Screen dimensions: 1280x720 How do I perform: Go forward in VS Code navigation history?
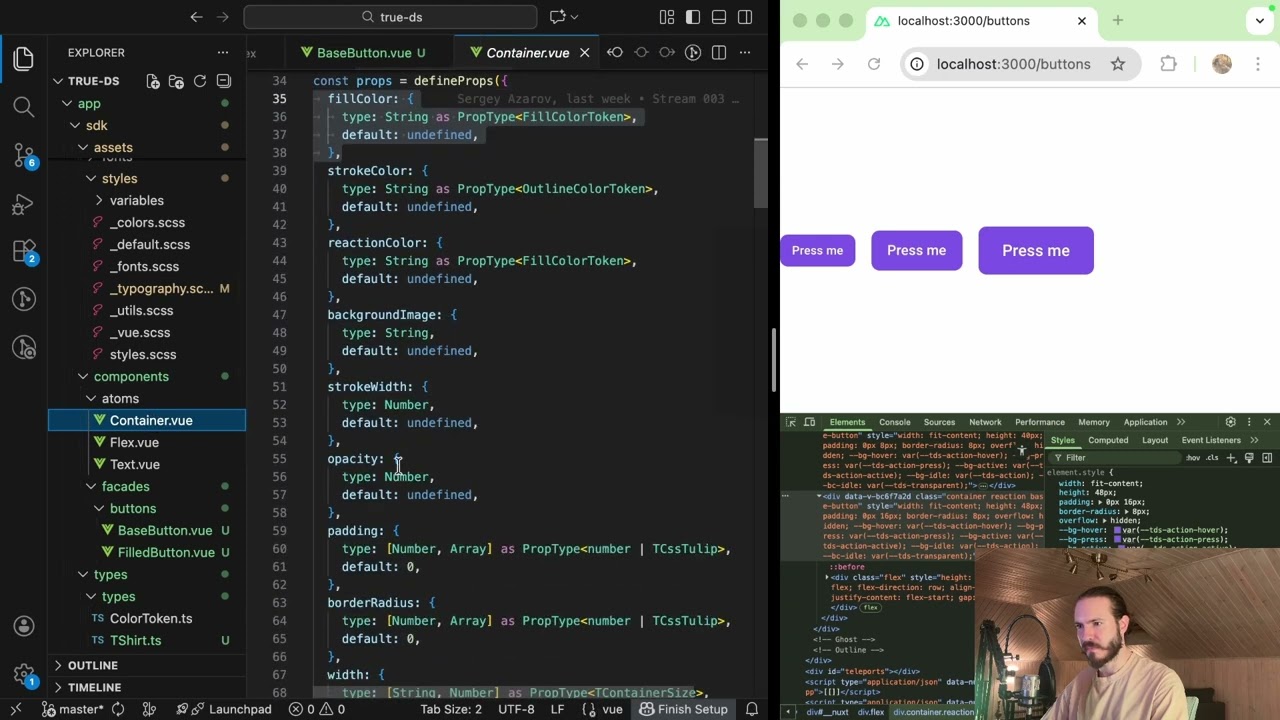[x=223, y=17]
